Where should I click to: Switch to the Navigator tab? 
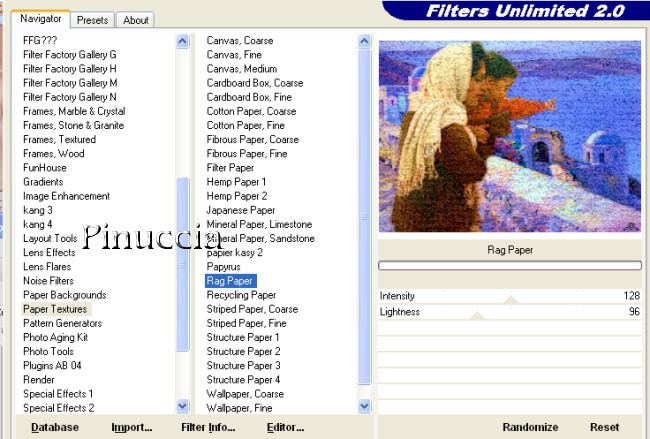click(41, 19)
